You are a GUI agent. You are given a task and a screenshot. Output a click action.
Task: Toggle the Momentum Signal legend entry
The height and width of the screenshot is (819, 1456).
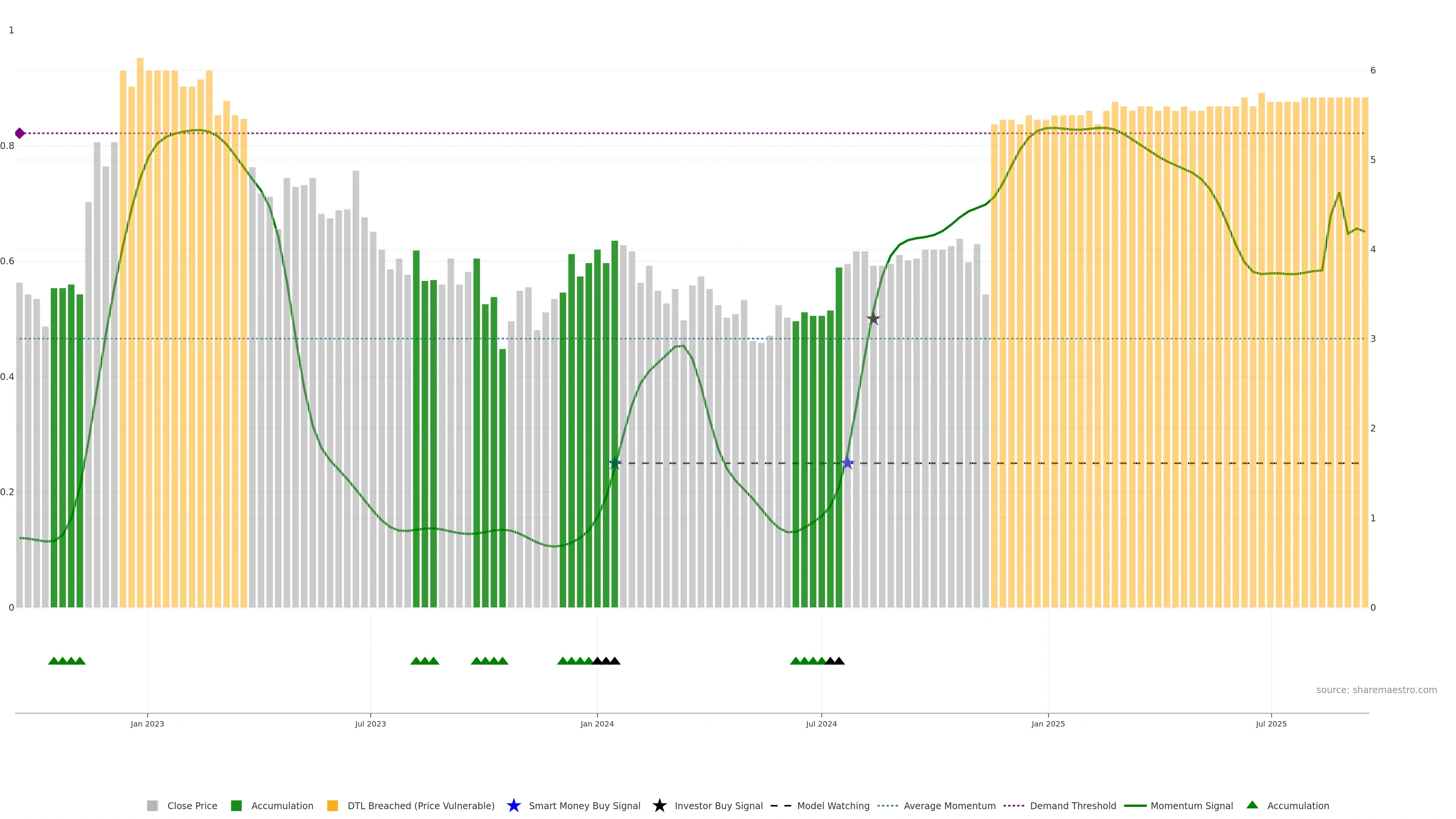coord(1191,805)
